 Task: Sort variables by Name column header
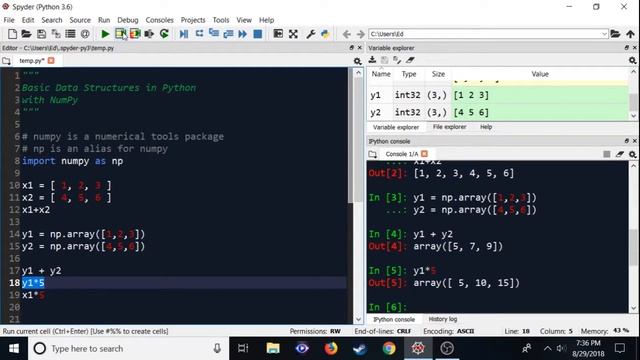tap(381, 74)
